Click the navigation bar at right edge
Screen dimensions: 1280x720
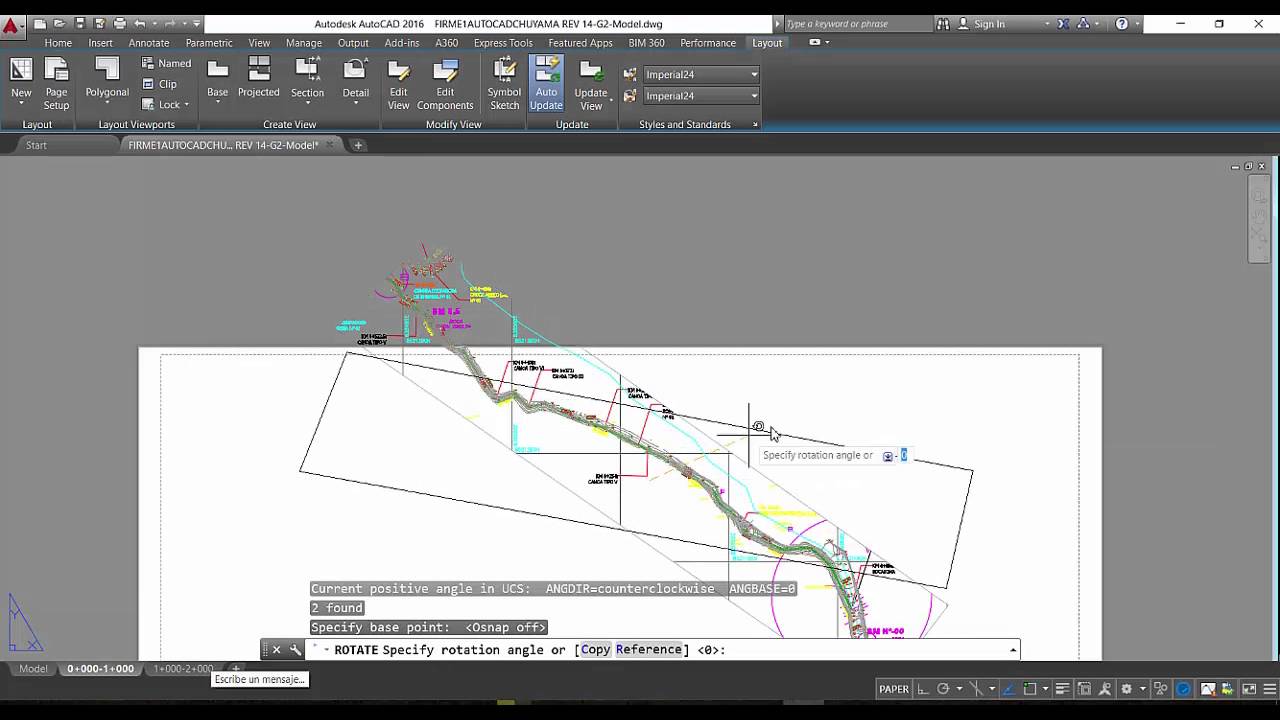[x=1260, y=220]
